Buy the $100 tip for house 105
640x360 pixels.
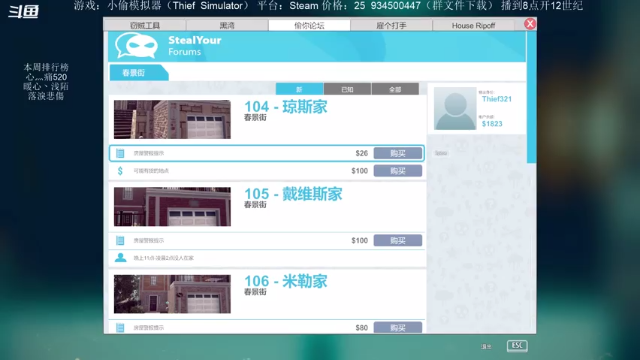click(x=398, y=240)
